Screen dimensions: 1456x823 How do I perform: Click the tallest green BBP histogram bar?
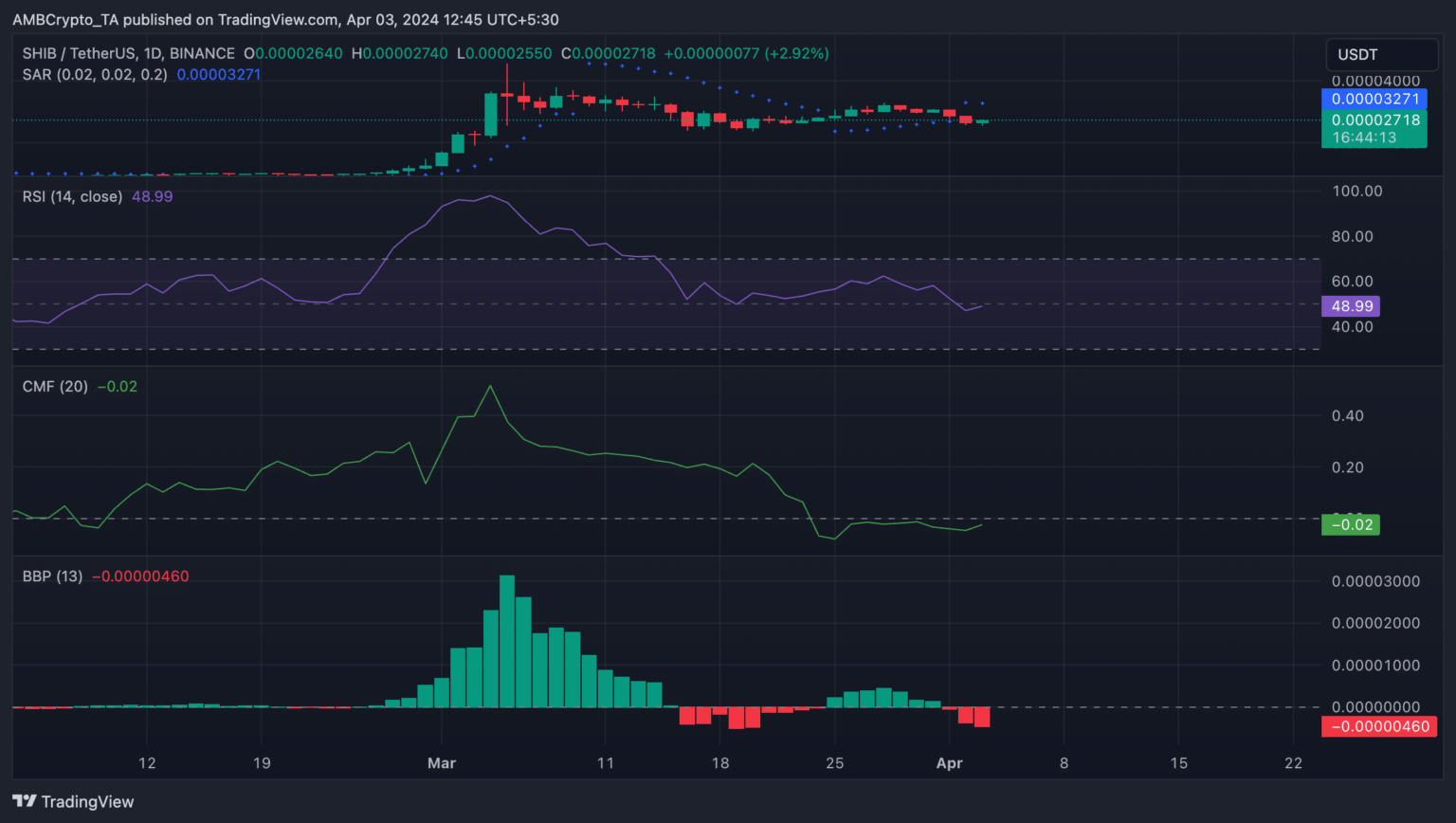507,641
